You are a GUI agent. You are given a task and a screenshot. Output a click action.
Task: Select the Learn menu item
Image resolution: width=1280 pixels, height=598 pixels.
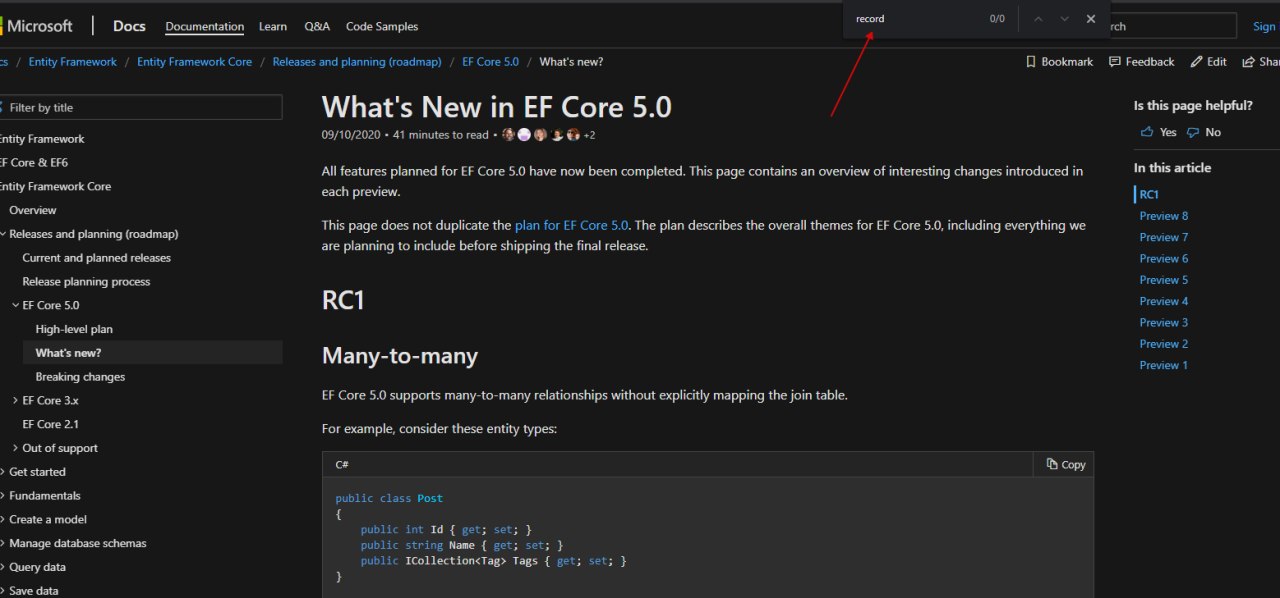[273, 27]
